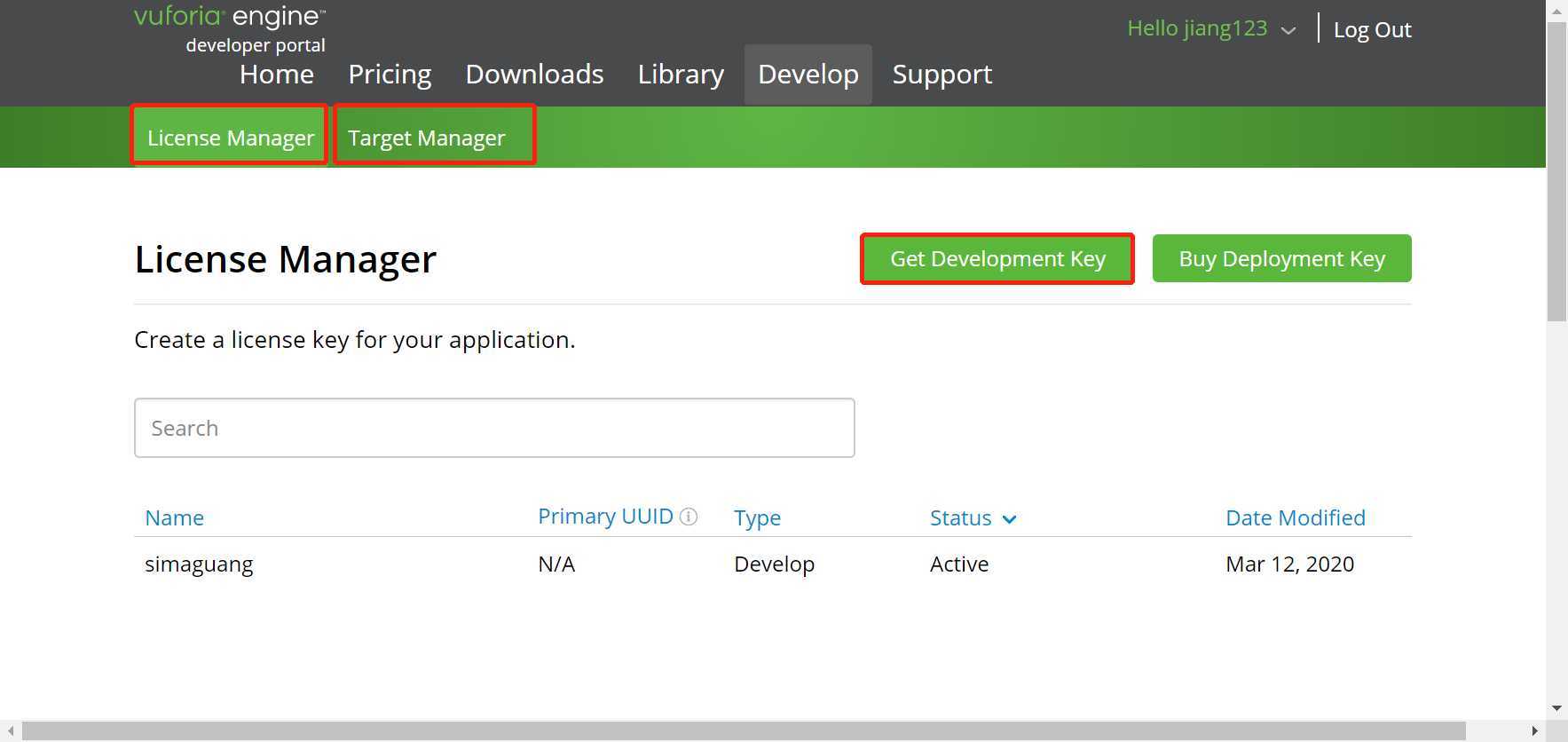Click the scroll down arrow
This screenshot has width=1568, height=742.
[x=1556, y=708]
